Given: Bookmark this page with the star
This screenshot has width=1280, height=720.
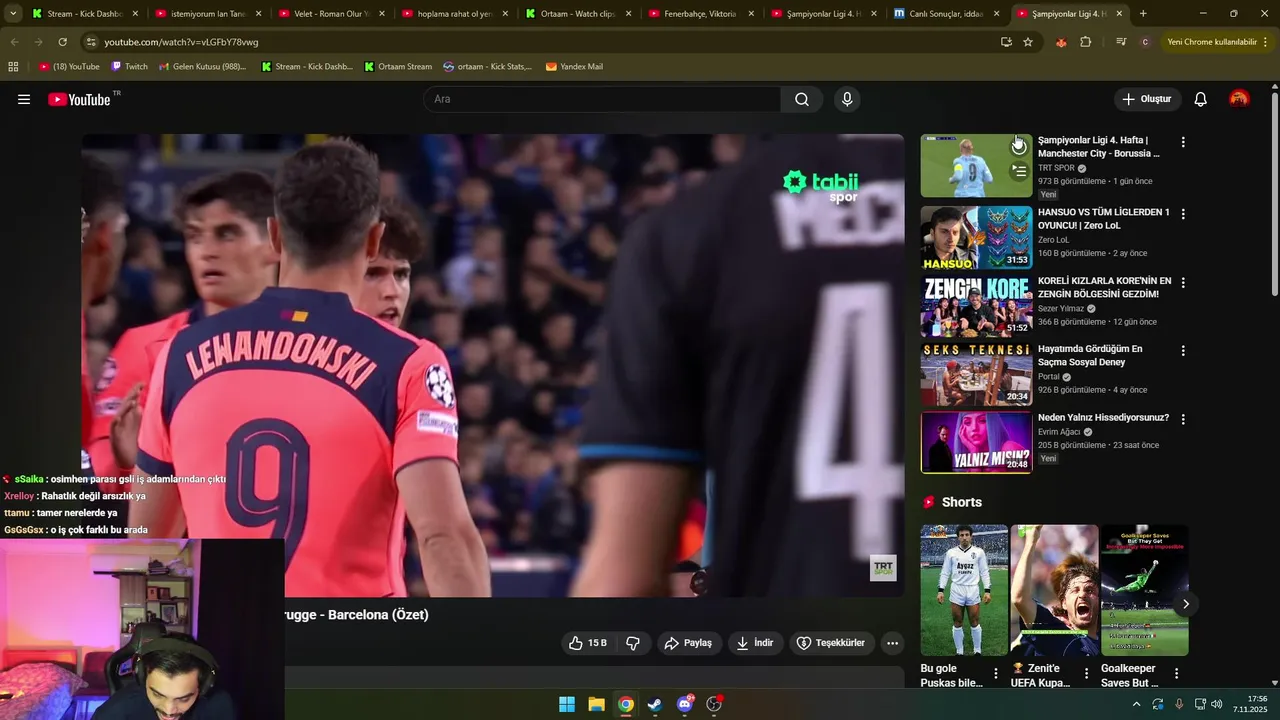Looking at the screenshot, I should pyautogui.click(x=1028, y=42).
